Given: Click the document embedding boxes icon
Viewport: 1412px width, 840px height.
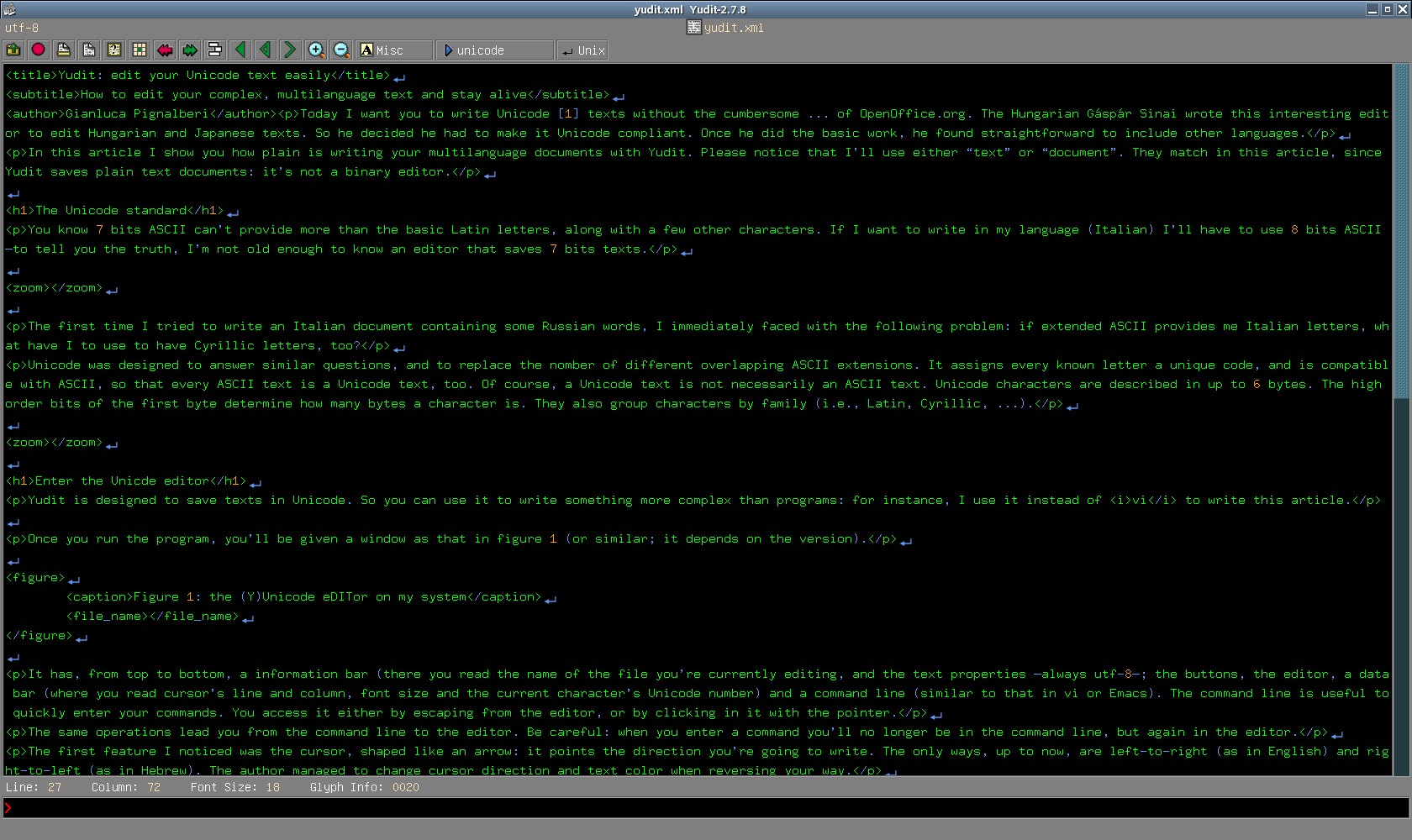Looking at the screenshot, I should coord(215,50).
